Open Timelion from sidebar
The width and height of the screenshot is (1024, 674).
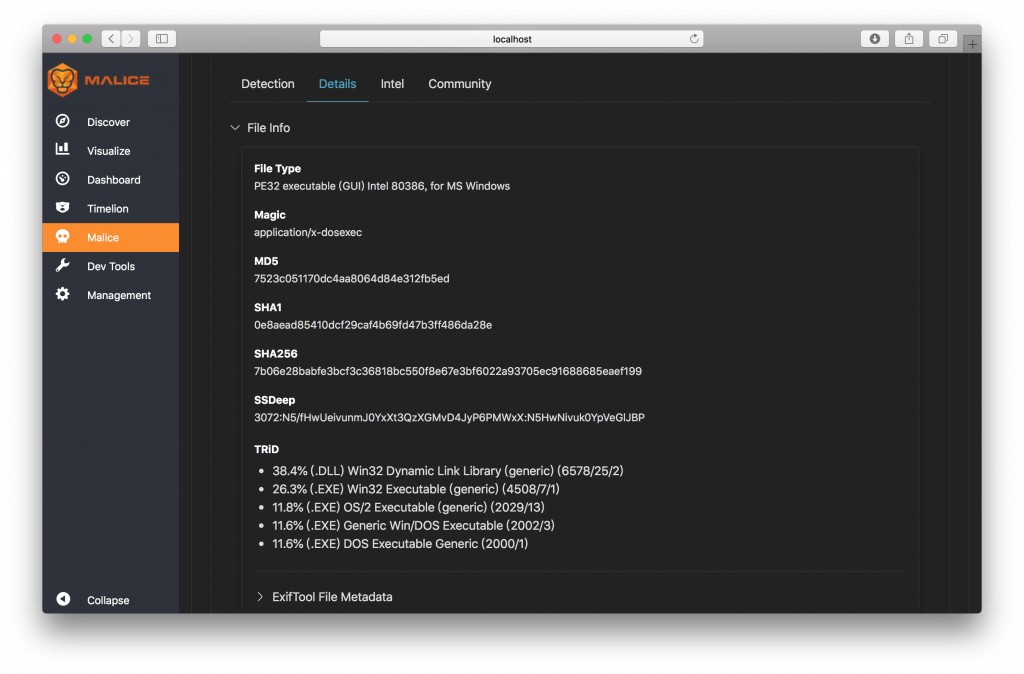108,208
